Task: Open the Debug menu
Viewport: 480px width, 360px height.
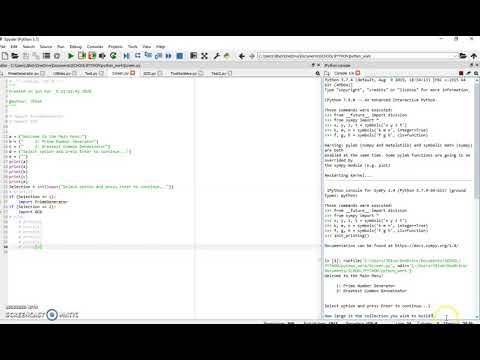Action: [x=76, y=47]
